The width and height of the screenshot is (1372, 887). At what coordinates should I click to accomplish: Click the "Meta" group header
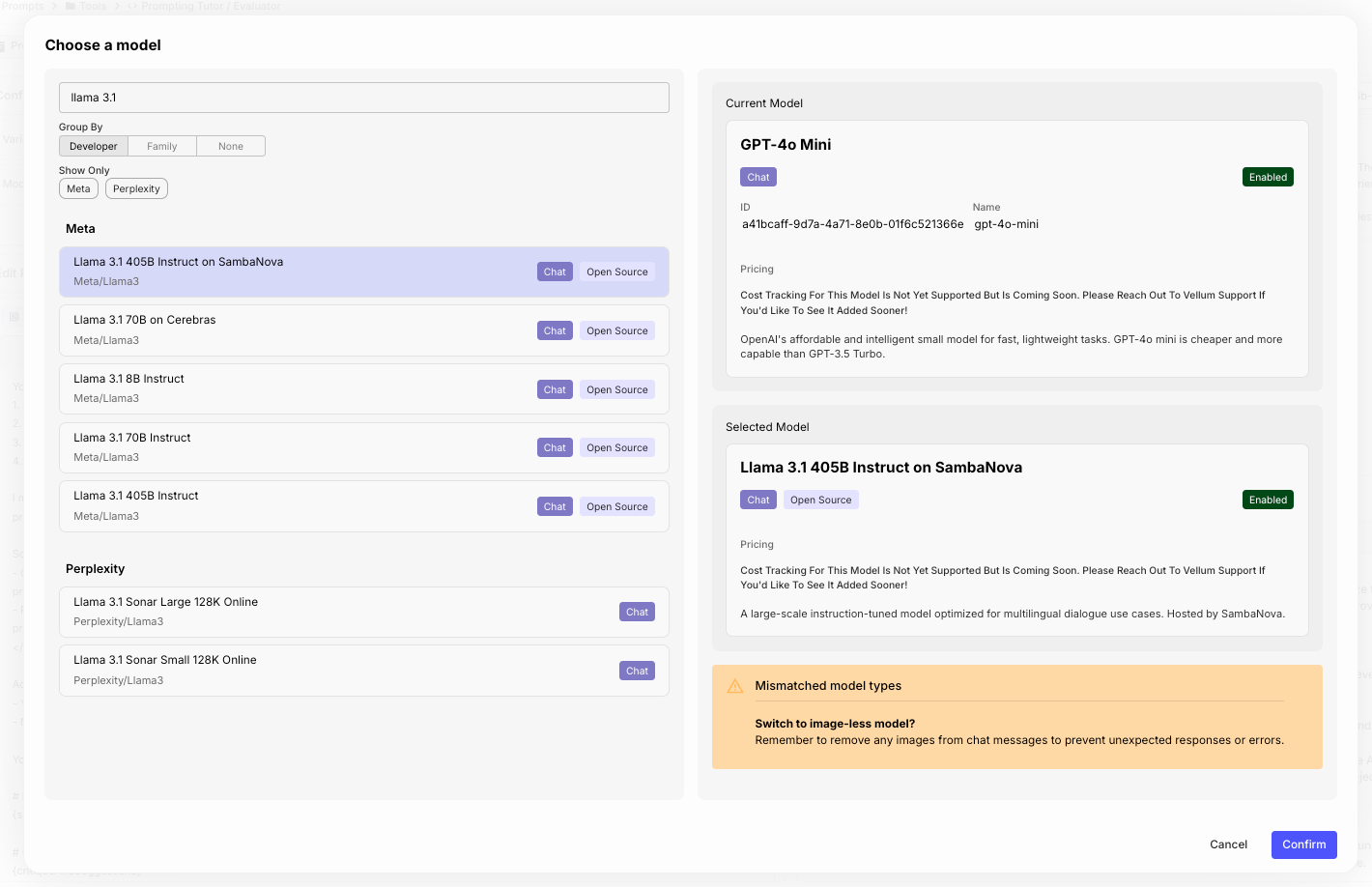(x=80, y=229)
